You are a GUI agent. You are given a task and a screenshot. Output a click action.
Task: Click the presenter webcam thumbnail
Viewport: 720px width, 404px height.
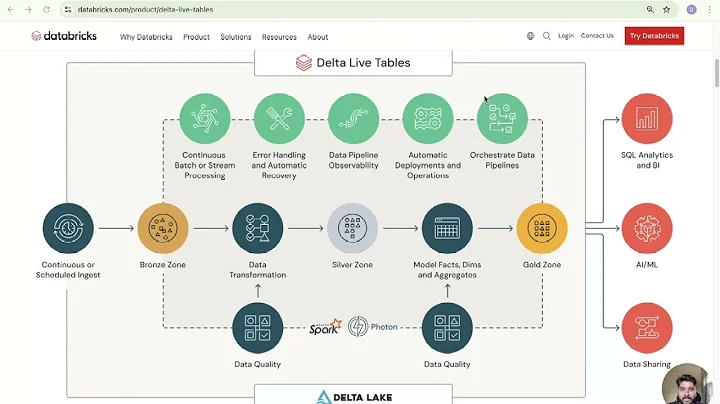tap(687, 385)
